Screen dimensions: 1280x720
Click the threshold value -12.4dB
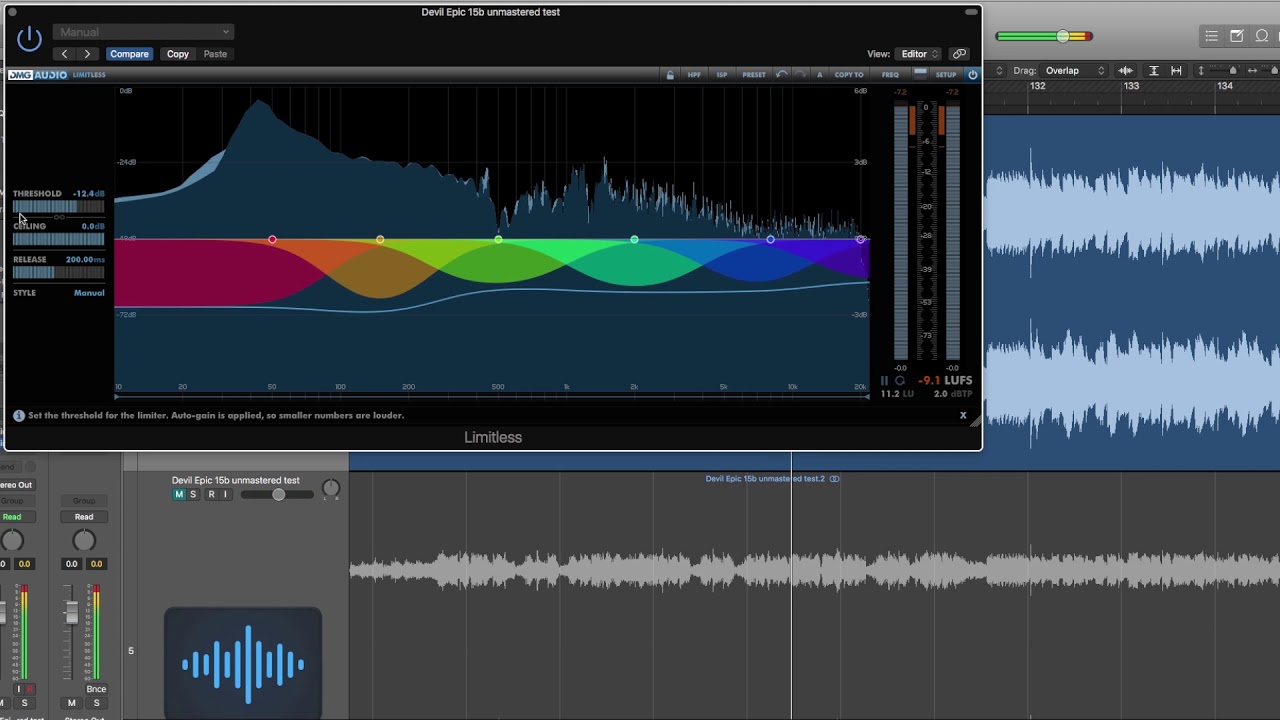point(88,194)
